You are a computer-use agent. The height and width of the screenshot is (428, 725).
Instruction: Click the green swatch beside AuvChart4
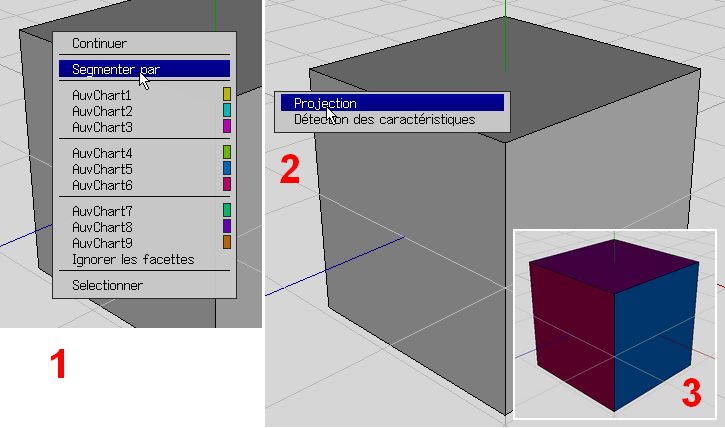(x=227, y=152)
